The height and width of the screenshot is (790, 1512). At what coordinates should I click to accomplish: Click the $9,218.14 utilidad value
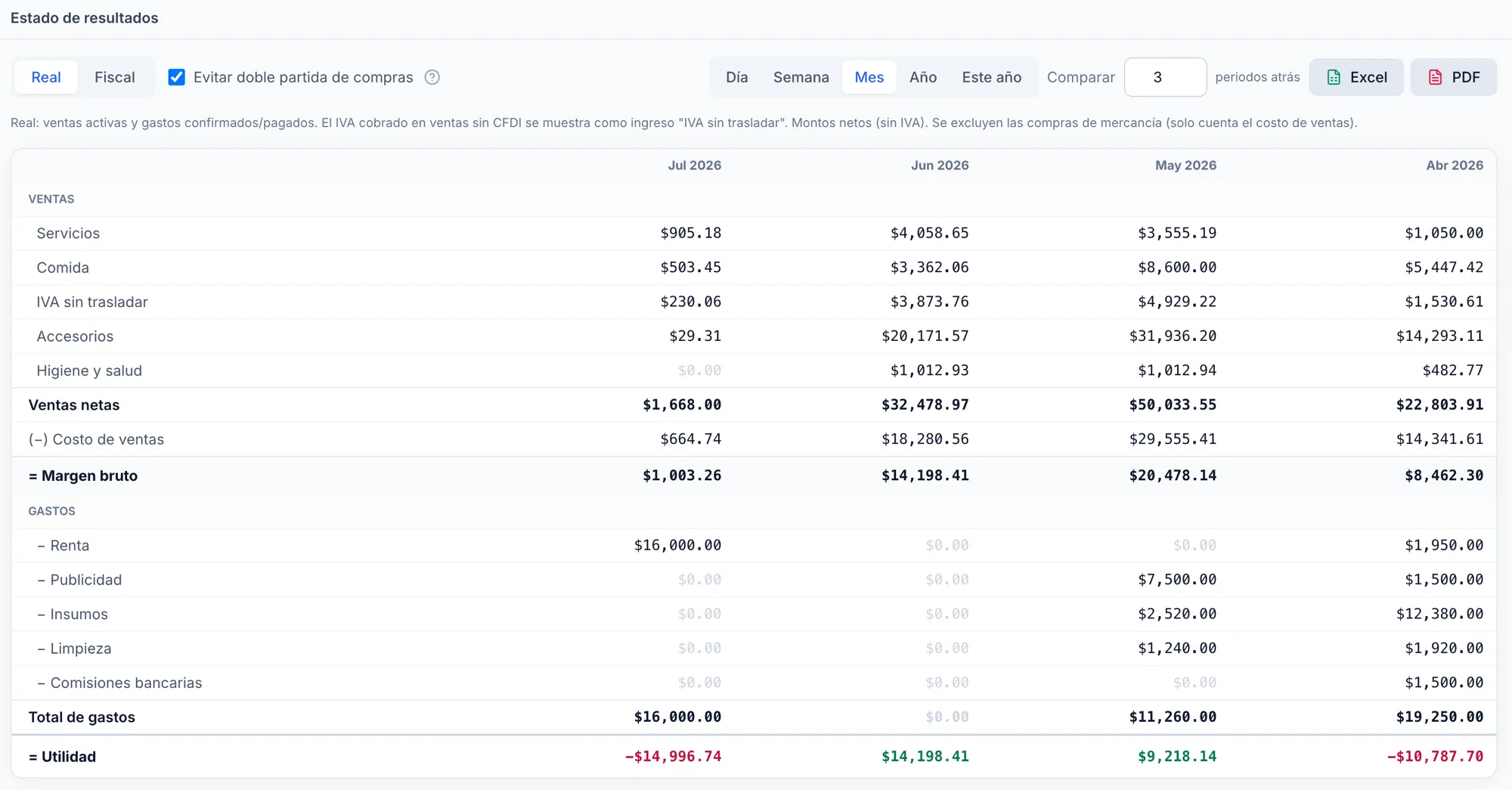1177,757
